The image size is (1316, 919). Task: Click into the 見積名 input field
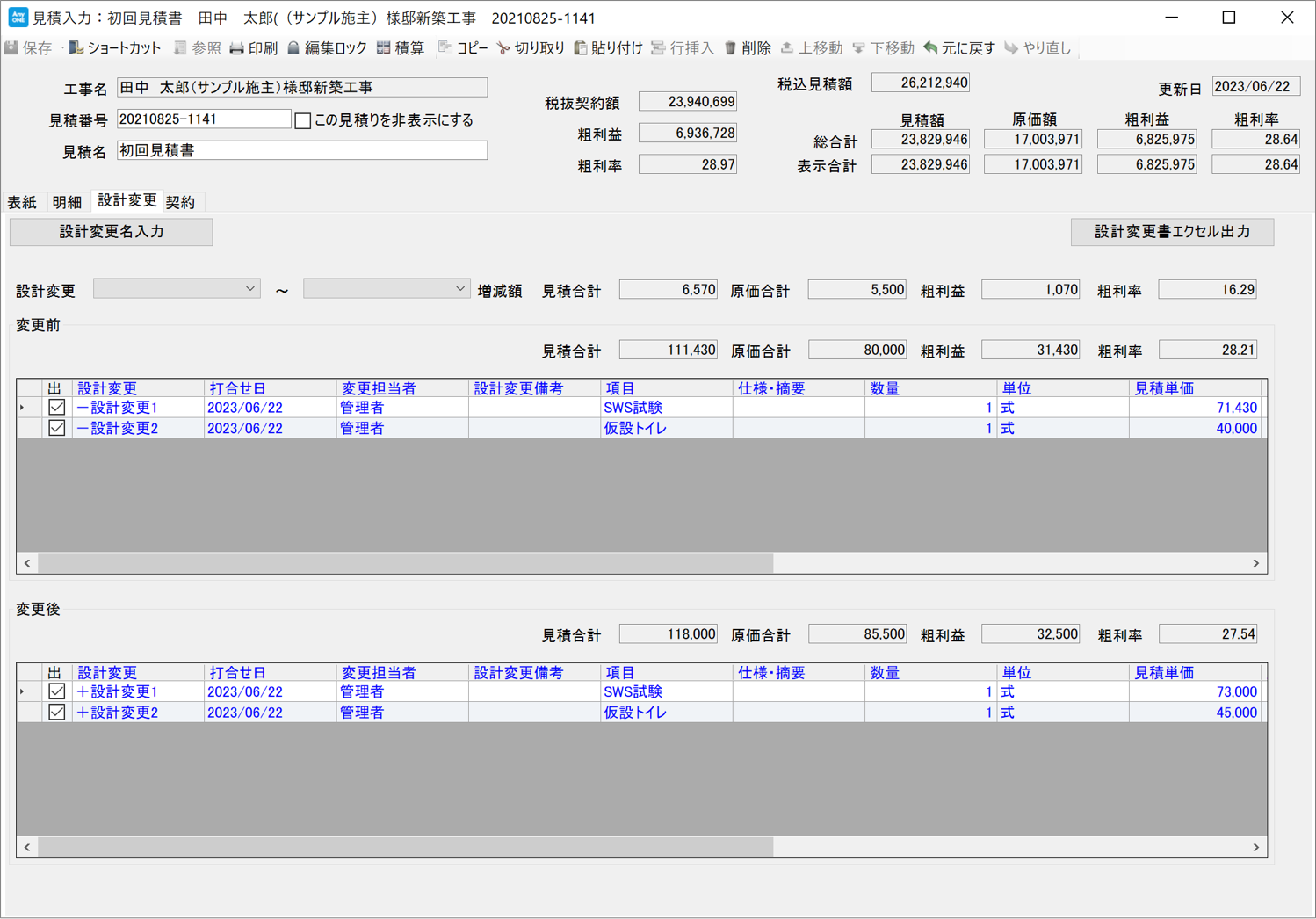(x=301, y=151)
